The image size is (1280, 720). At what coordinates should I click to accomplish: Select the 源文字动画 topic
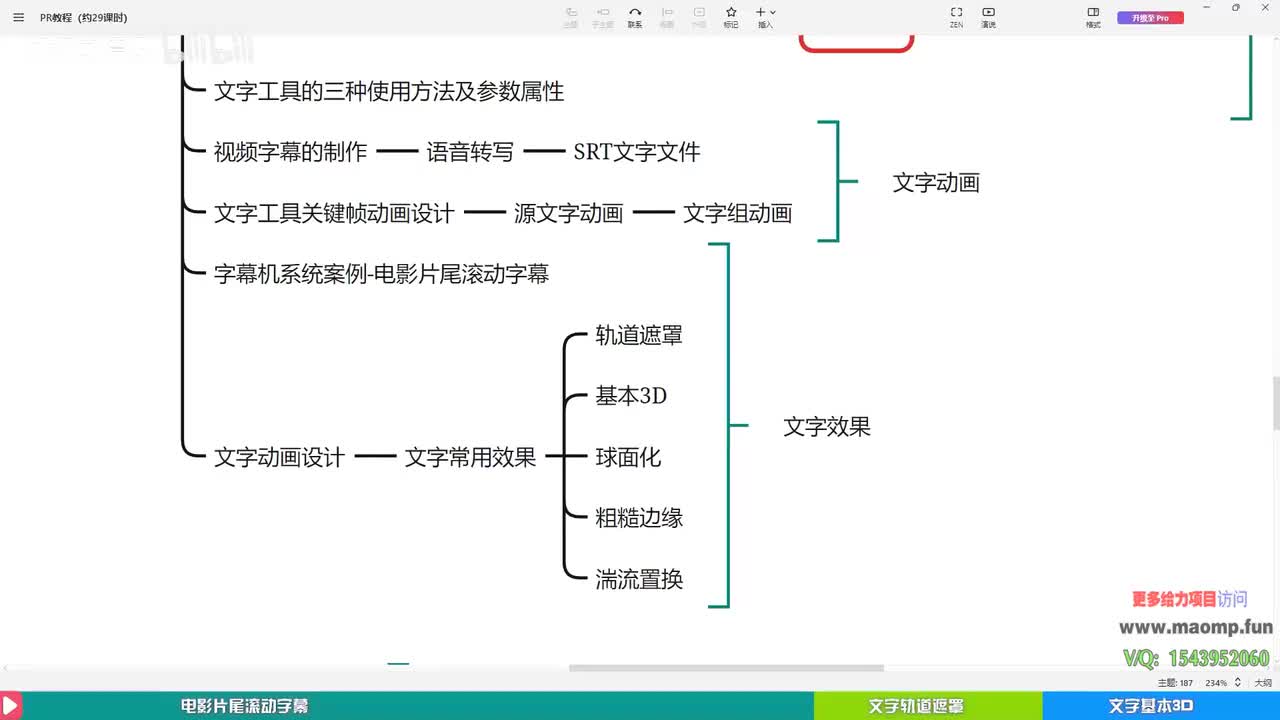point(568,213)
